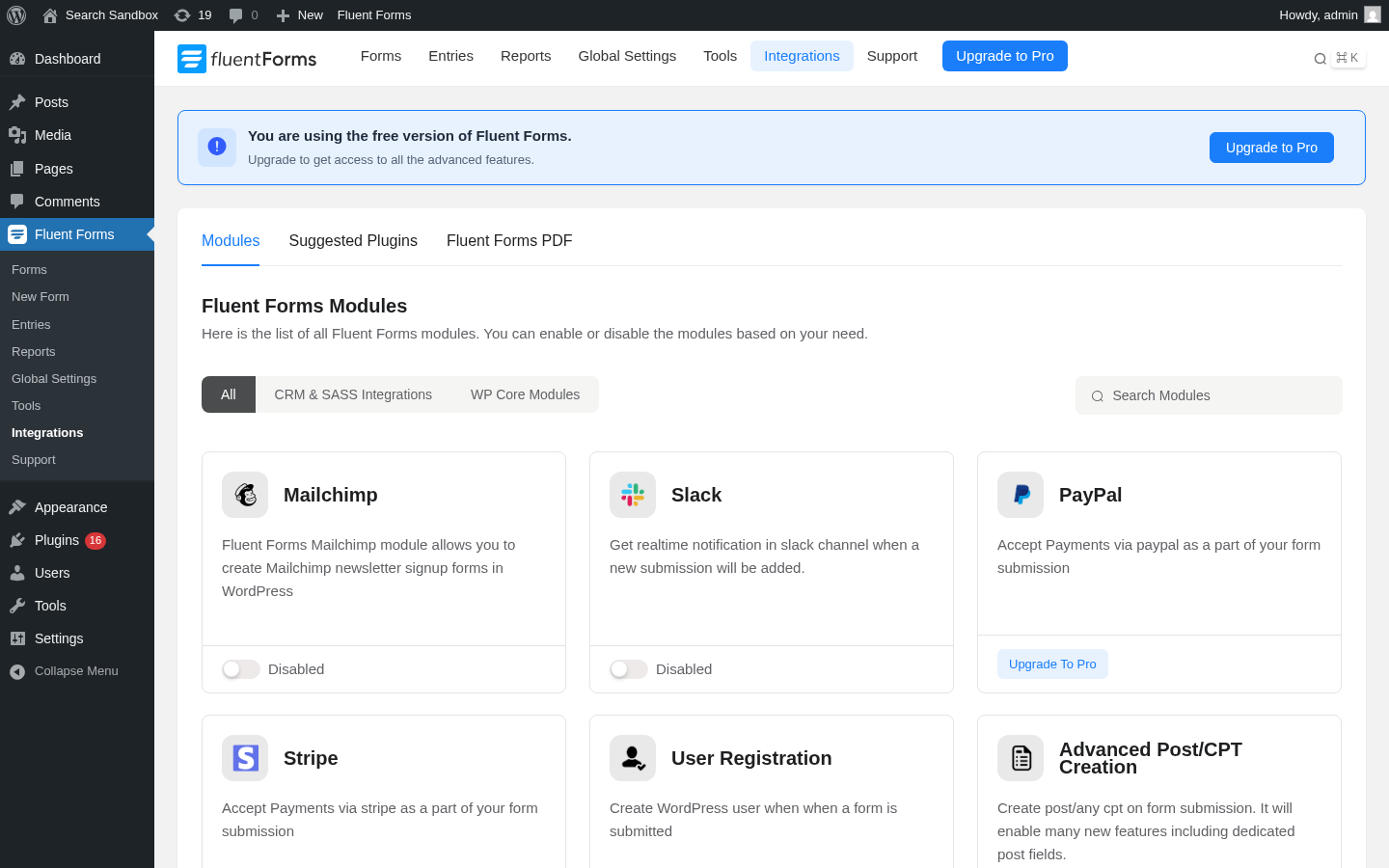This screenshot has width=1389, height=868.
Task: Click the Posts pin icon
Action: 17,102
